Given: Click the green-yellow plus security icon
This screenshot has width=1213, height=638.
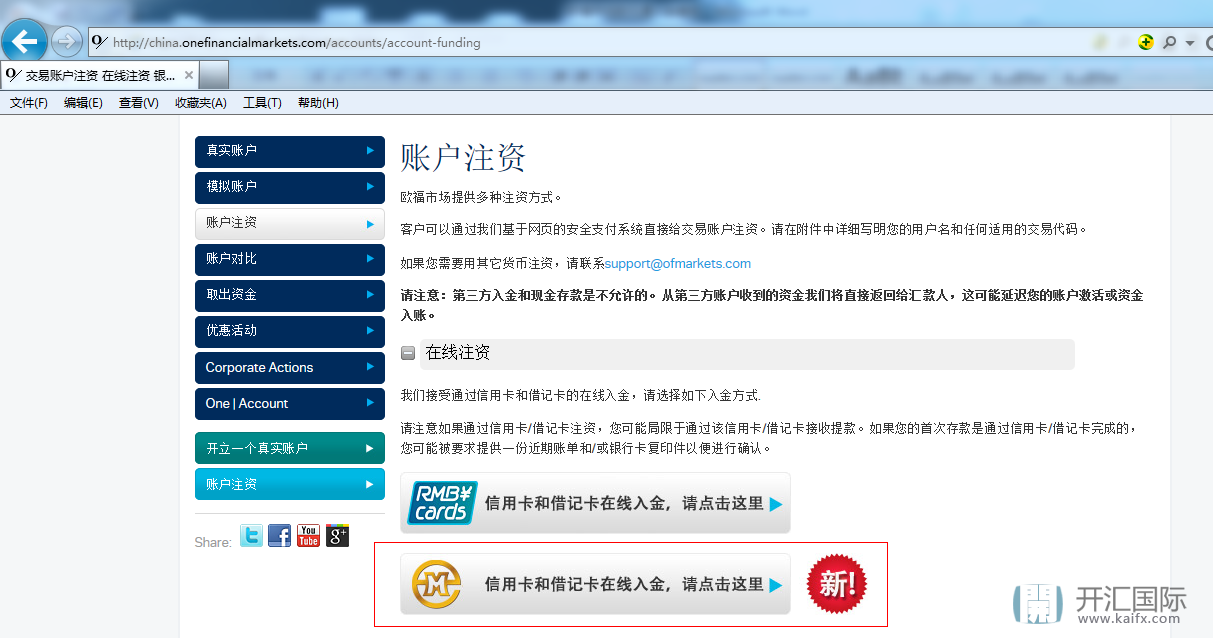Looking at the screenshot, I should [1146, 43].
